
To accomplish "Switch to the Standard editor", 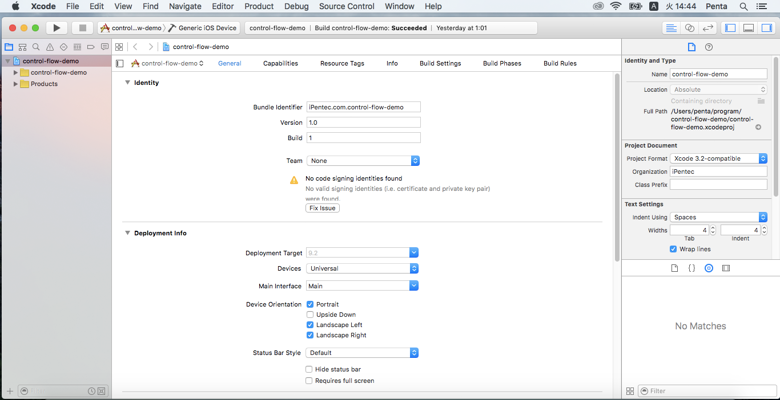I will 672,28.
